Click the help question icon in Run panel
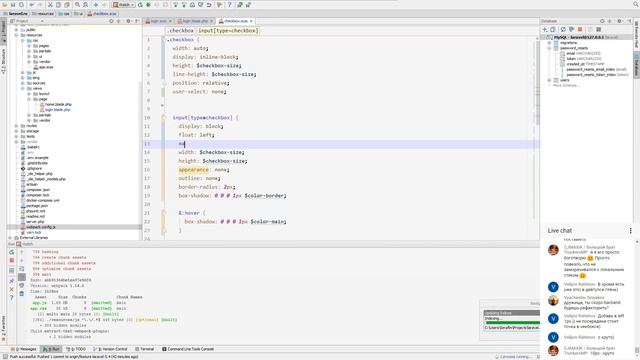 click(11, 298)
